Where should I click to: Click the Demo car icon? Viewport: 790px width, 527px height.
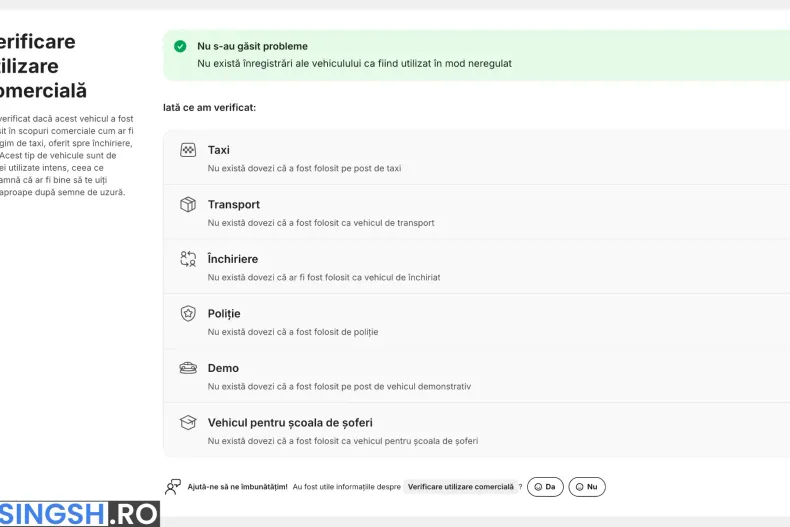click(x=188, y=368)
